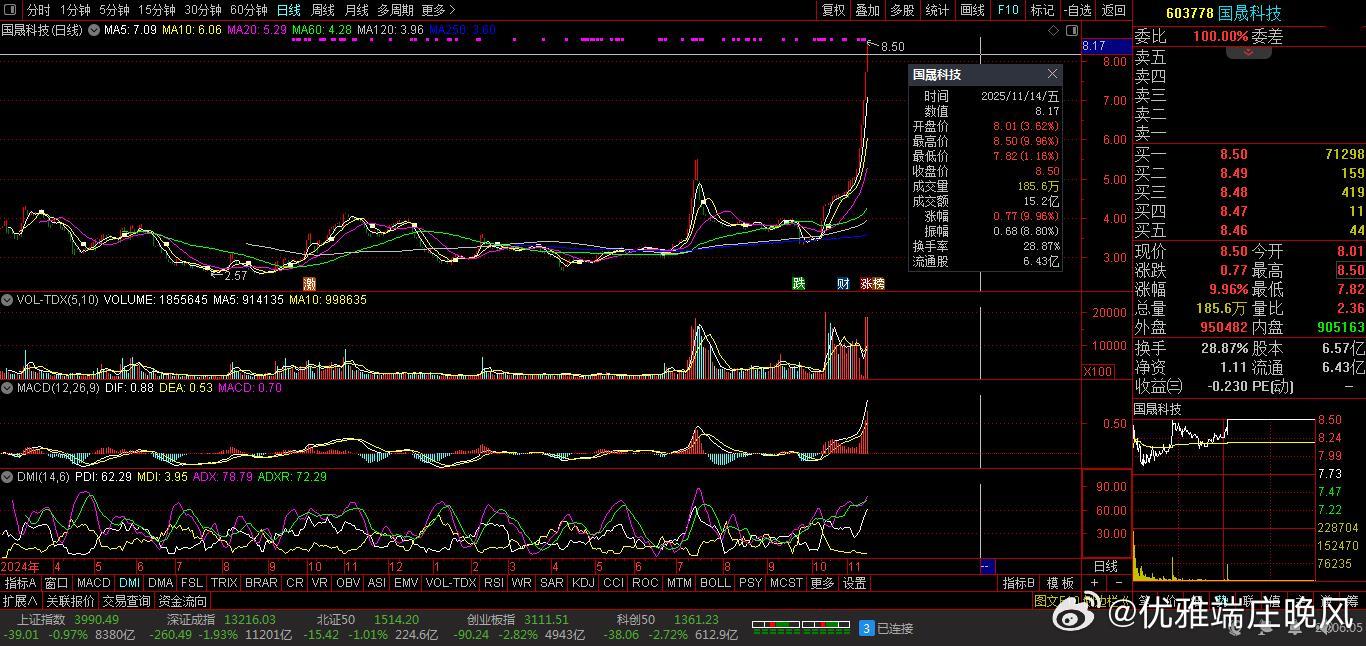The image size is (1366, 646).
Task: Zoom out chart with minus button
Action: tap(1118, 583)
